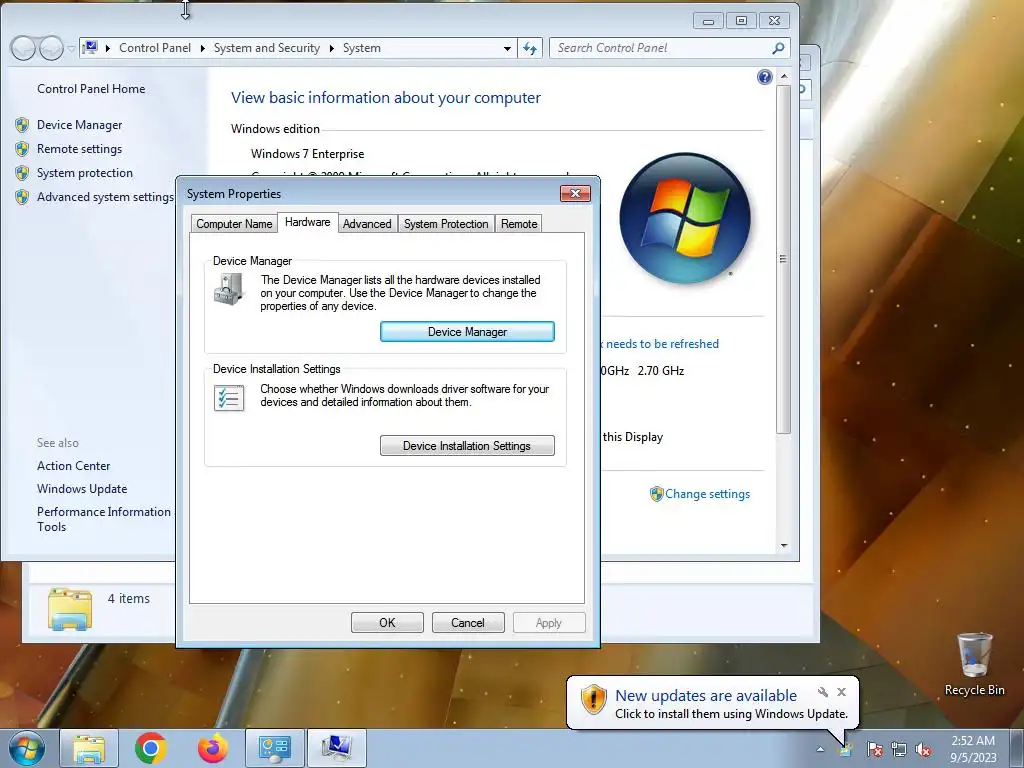Select the Hardware tab

coord(308,222)
